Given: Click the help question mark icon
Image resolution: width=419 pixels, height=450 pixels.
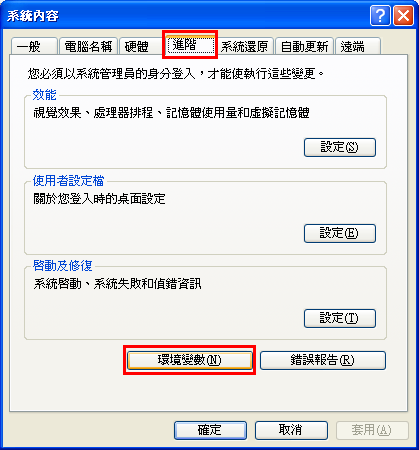Looking at the screenshot, I should [x=380, y=16].
